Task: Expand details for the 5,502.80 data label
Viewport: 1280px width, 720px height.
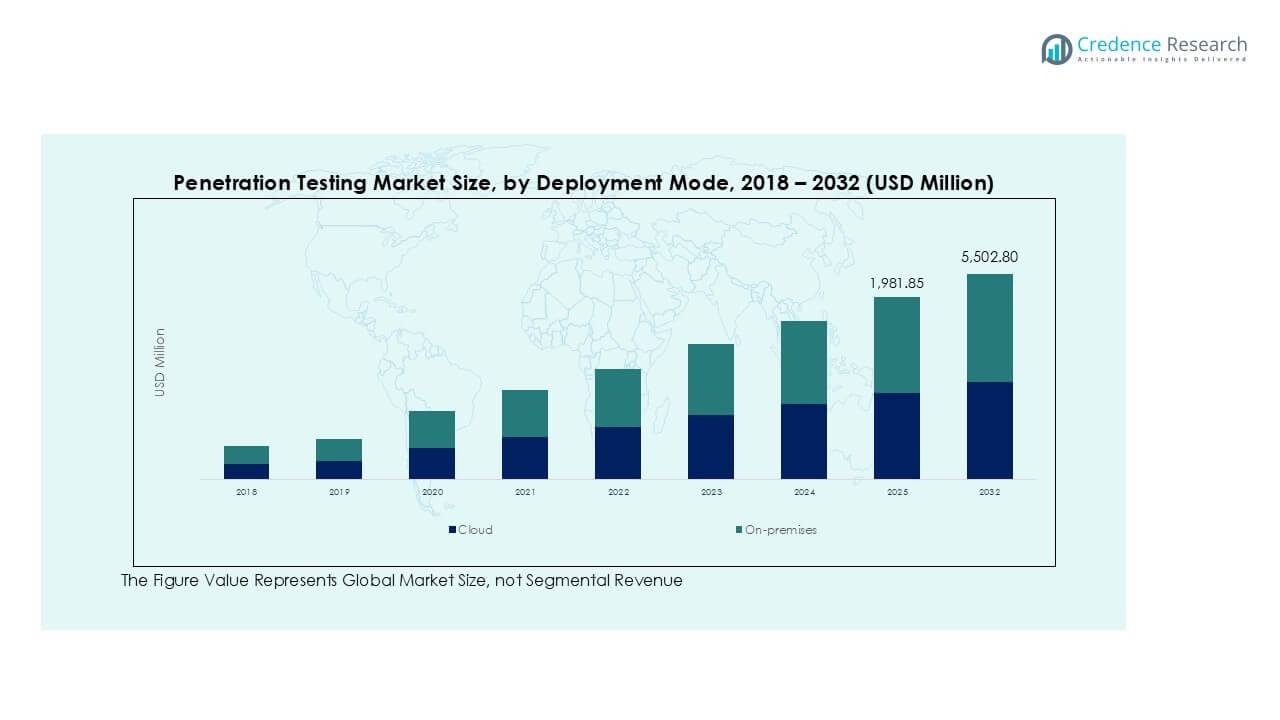Action: (x=989, y=257)
